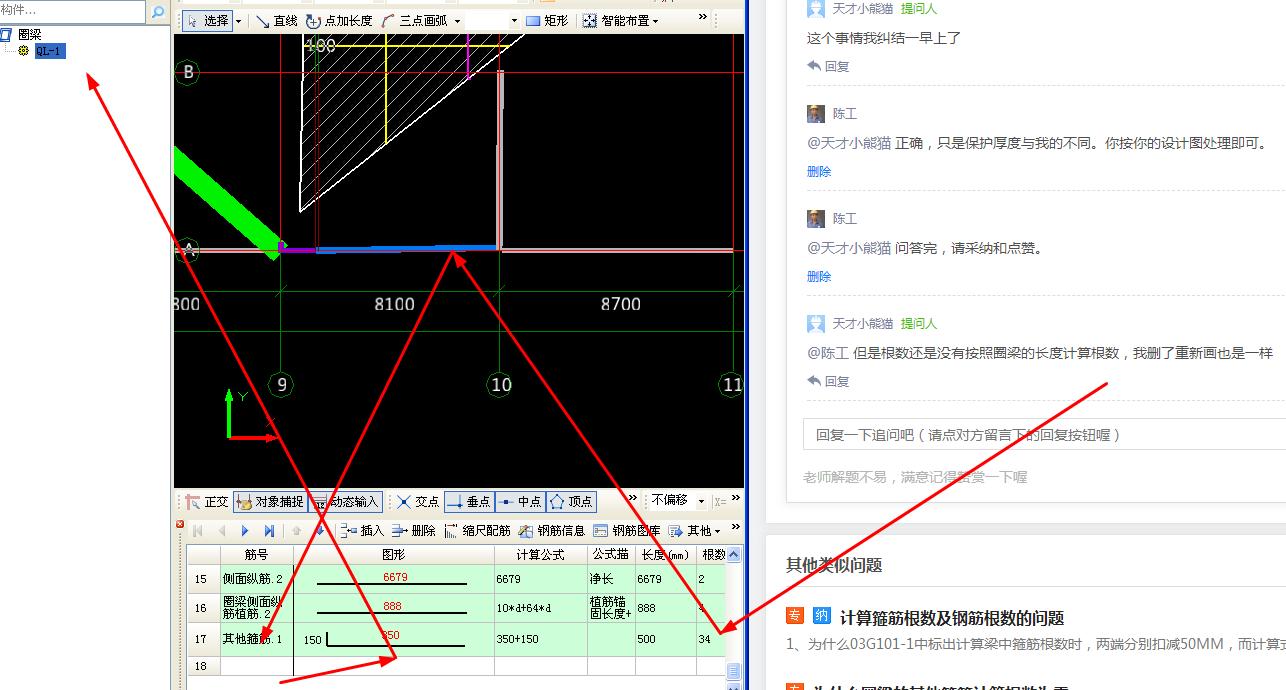Open the 智能布置 smart layout menu
The height and width of the screenshot is (690, 1286).
coord(621,20)
